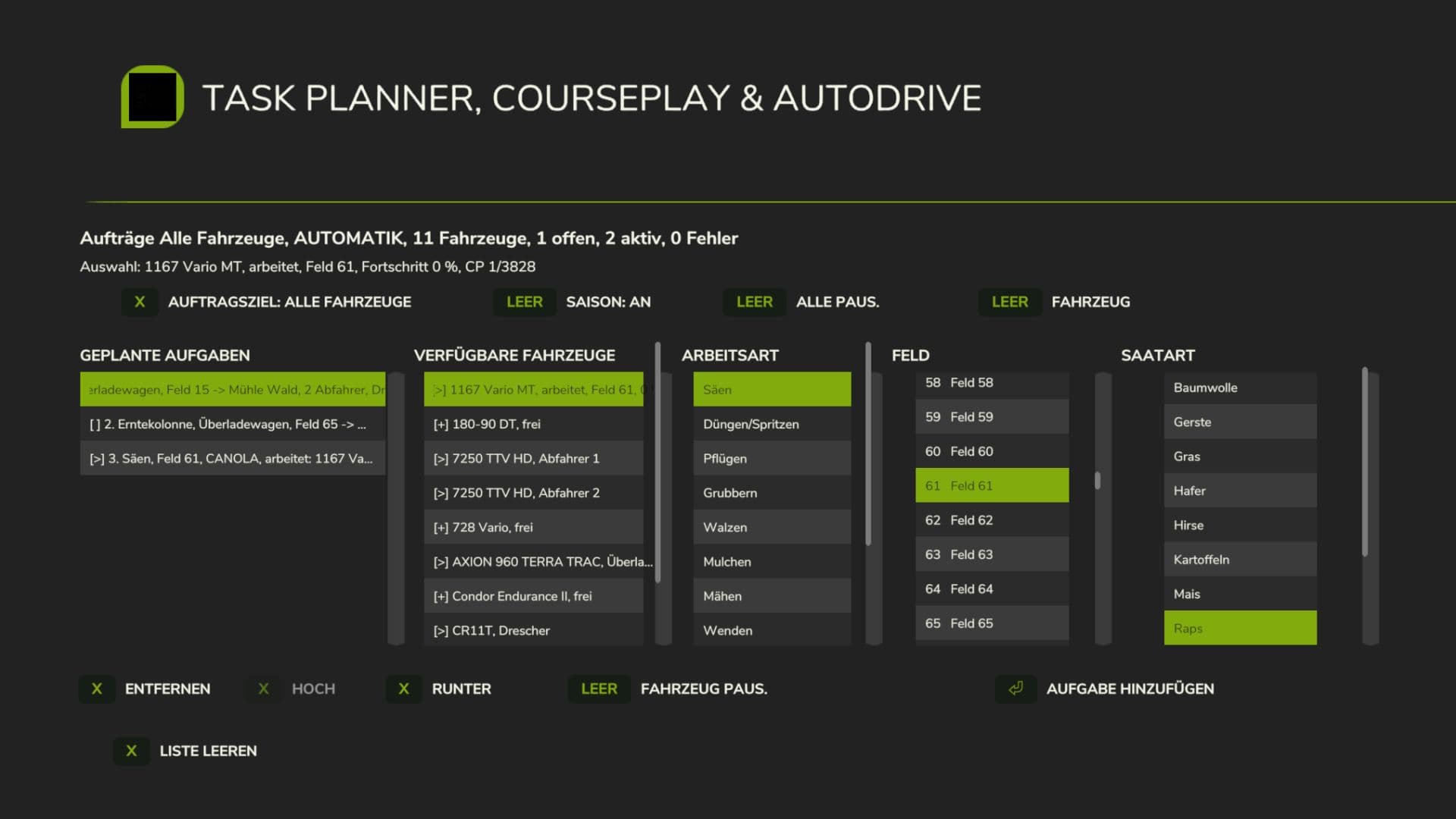This screenshot has width=1456, height=819.
Task: Choose Mähen work type
Action: (x=772, y=596)
